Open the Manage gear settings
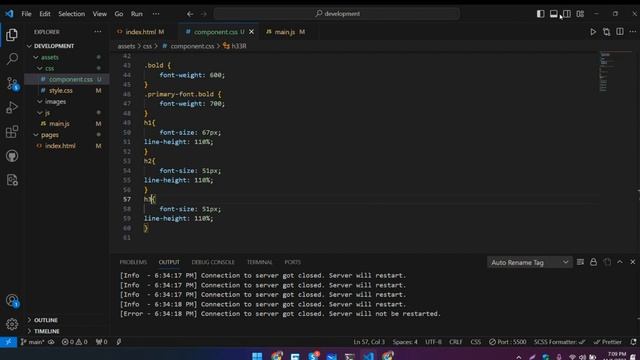The height and width of the screenshot is (360, 640). pyautogui.click(x=12, y=324)
